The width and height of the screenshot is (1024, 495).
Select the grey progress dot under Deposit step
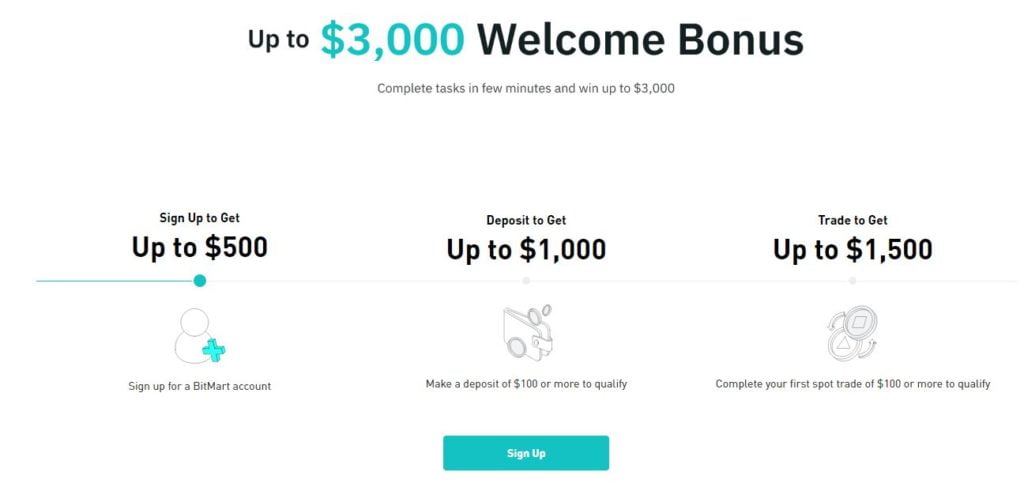pos(526,281)
